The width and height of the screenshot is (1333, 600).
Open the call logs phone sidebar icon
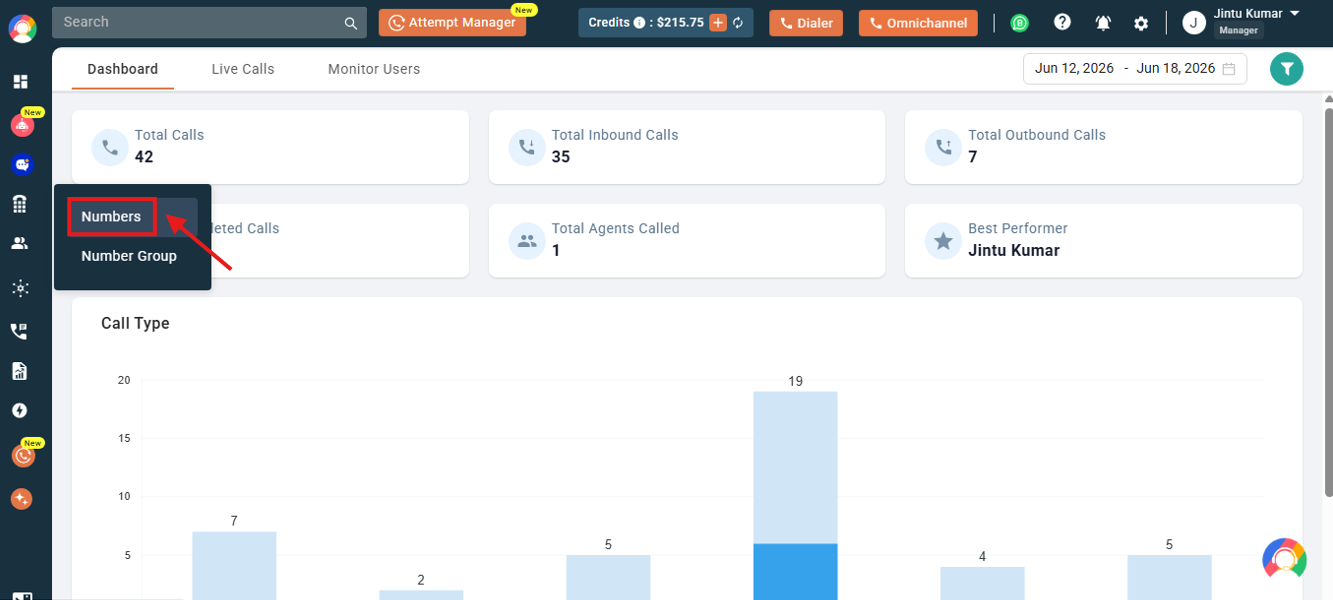click(x=20, y=331)
